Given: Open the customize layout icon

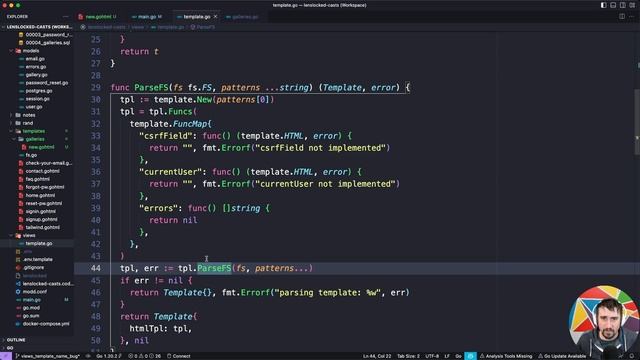Looking at the screenshot, I should pyautogui.click(x=632, y=5).
